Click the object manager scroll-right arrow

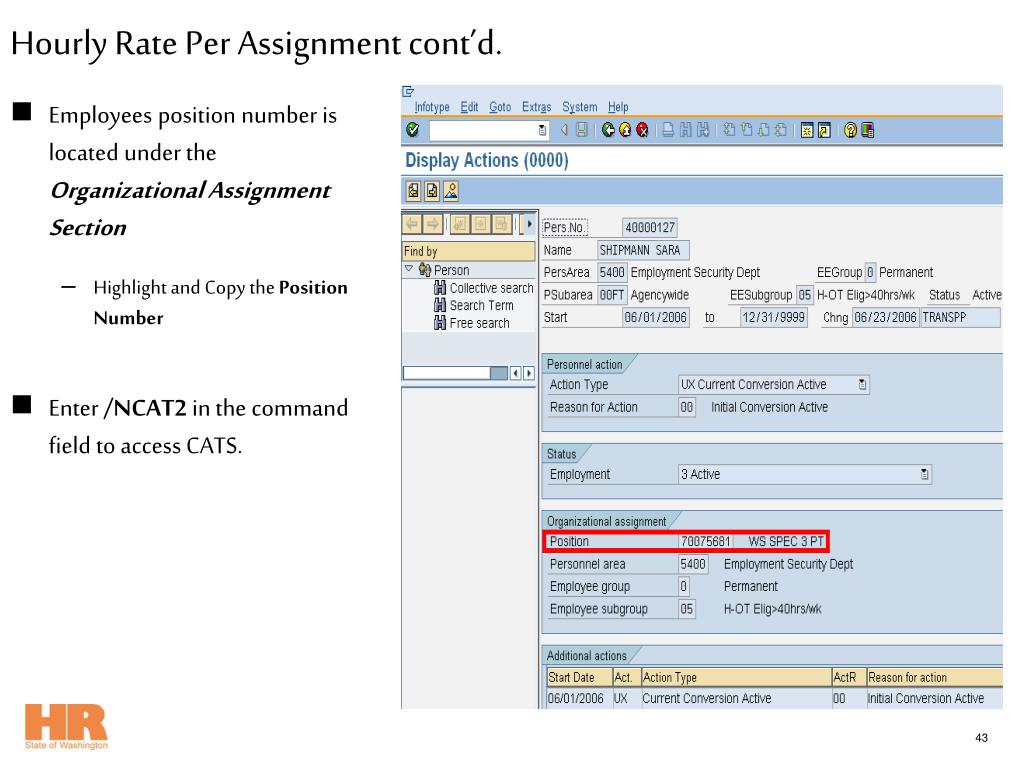tap(528, 373)
